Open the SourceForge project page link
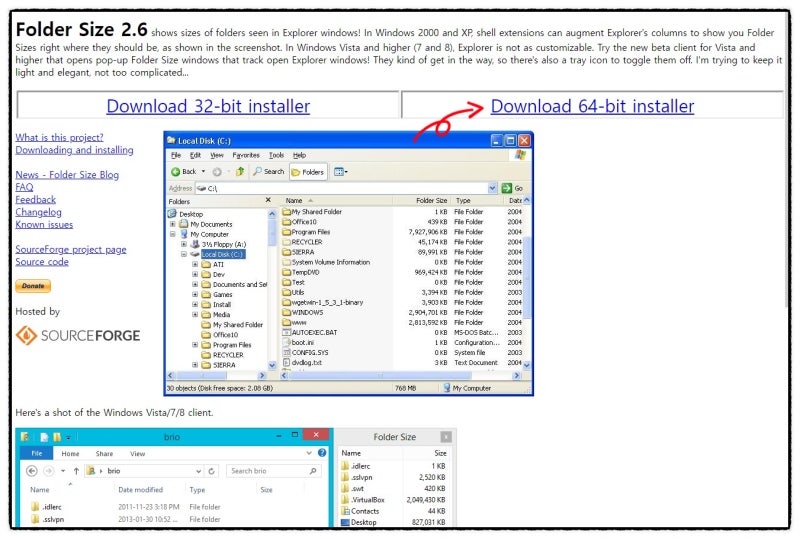Viewport: 800px width, 539px height. 71,249
